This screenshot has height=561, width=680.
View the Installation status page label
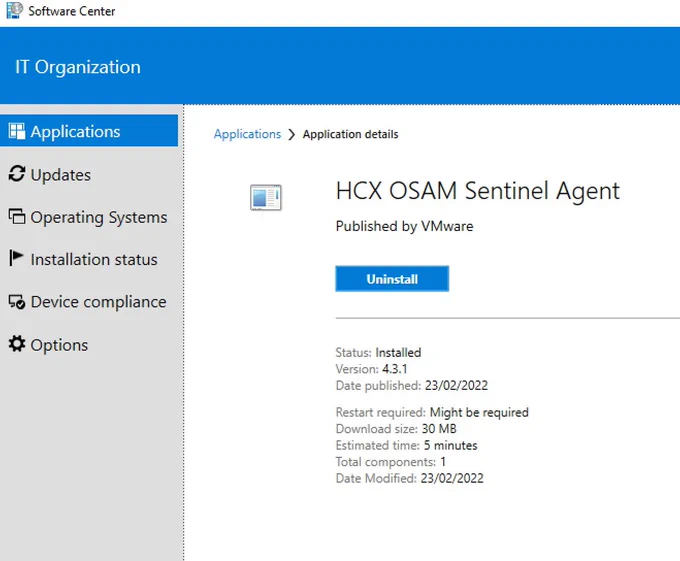pos(94,259)
